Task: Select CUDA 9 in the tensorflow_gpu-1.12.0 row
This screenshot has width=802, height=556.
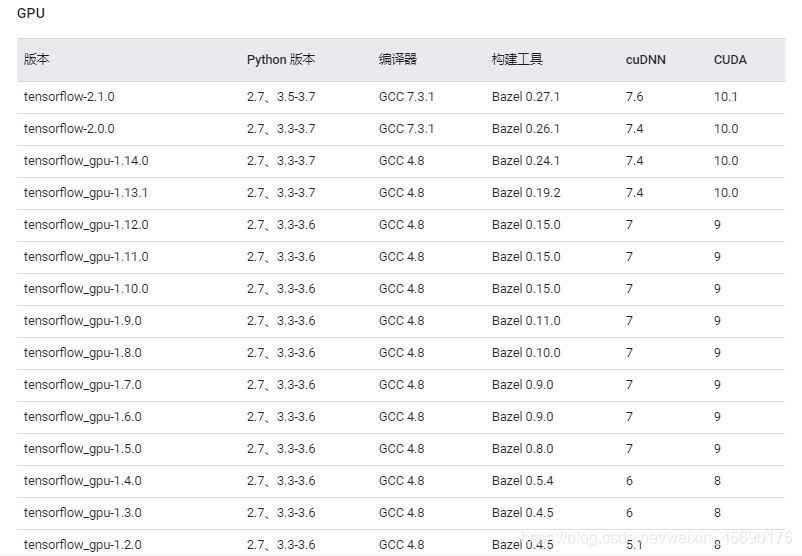Action: click(718, 225)
